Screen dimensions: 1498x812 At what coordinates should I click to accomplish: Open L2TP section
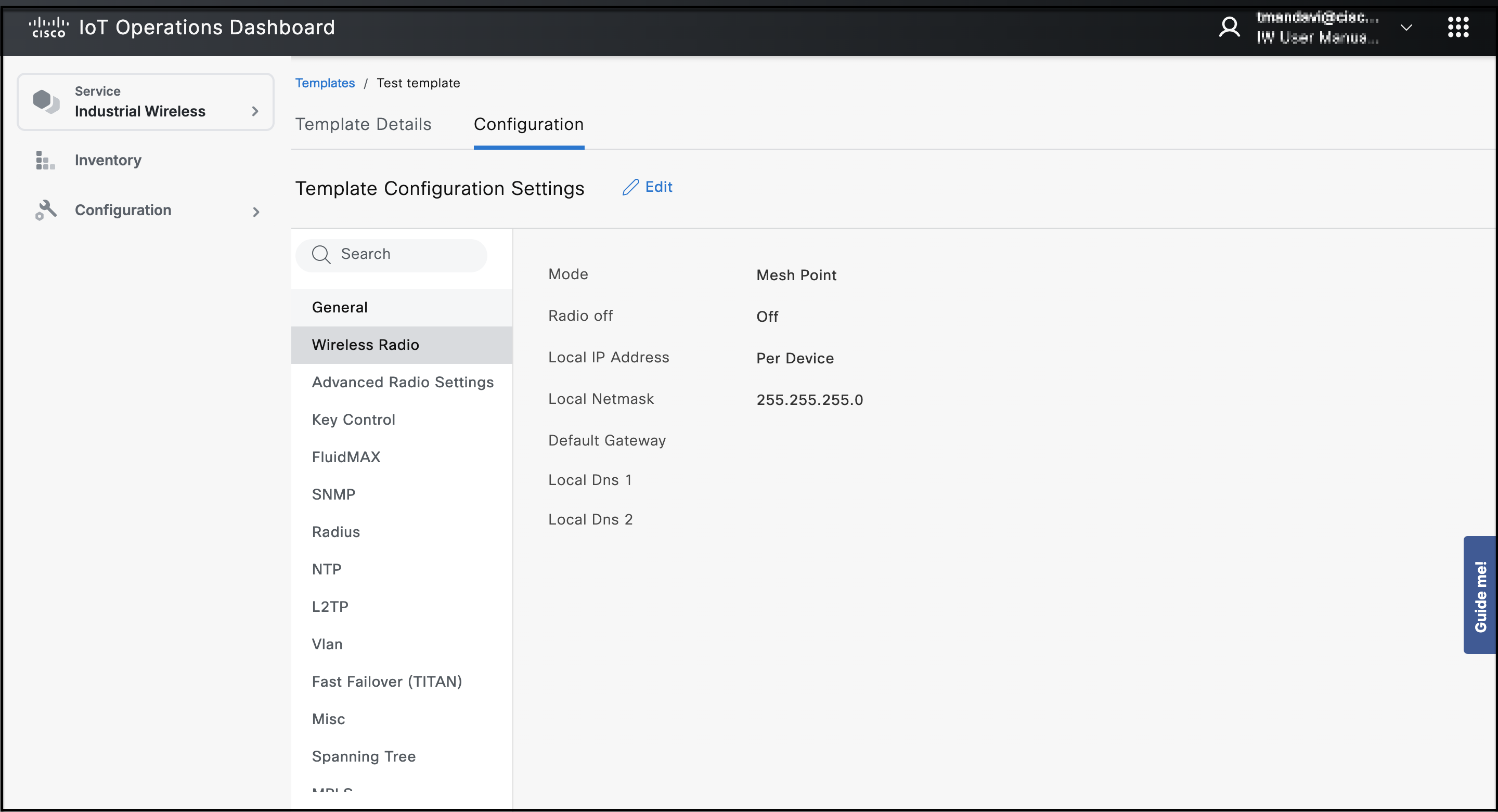click(401, 607)
